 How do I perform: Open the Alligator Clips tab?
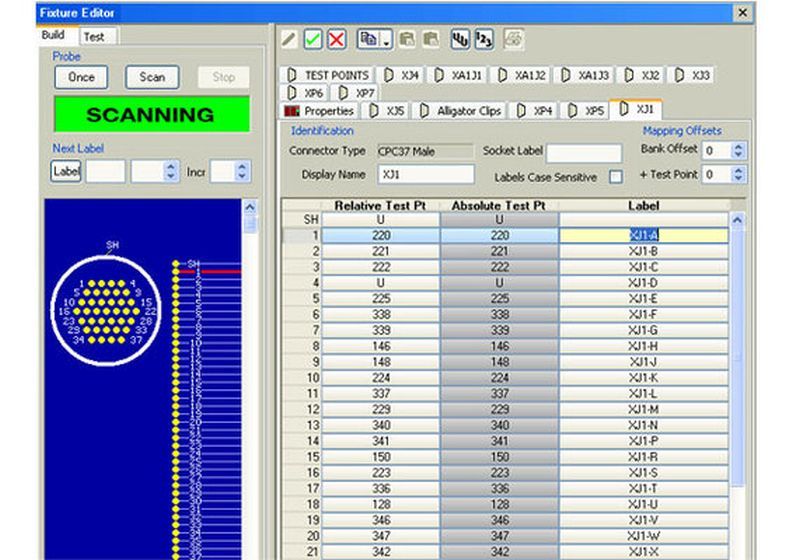pos(461,111)
